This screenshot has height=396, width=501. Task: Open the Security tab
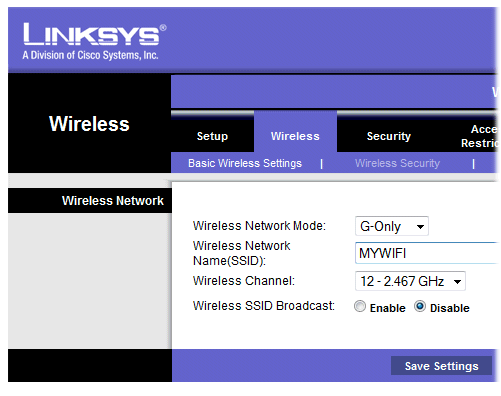pos(389,136)
